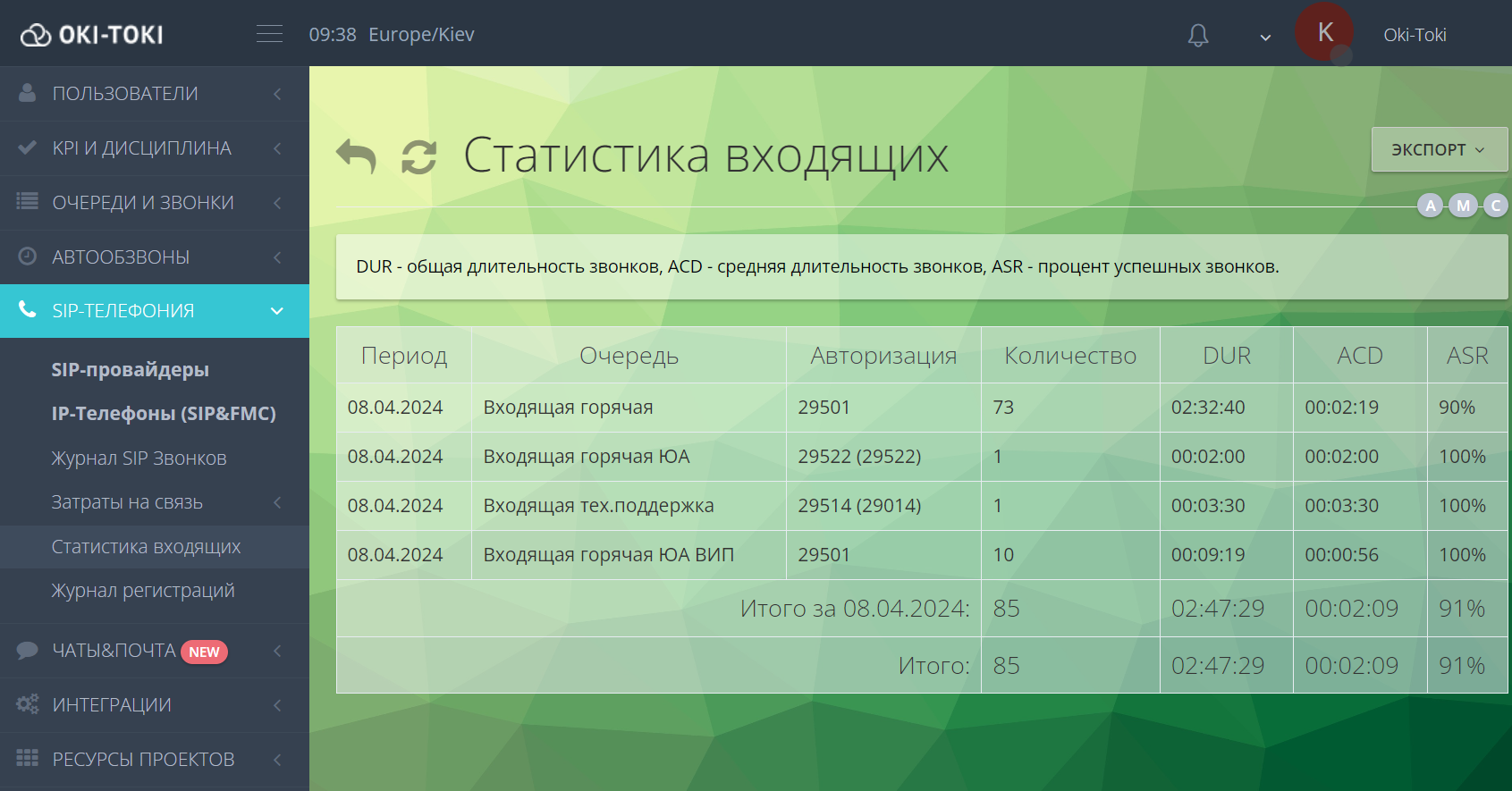Open the ЭКСПОРТ dropdown
This screenshot has width=1512, height=791.
[x=1439, y=149]
